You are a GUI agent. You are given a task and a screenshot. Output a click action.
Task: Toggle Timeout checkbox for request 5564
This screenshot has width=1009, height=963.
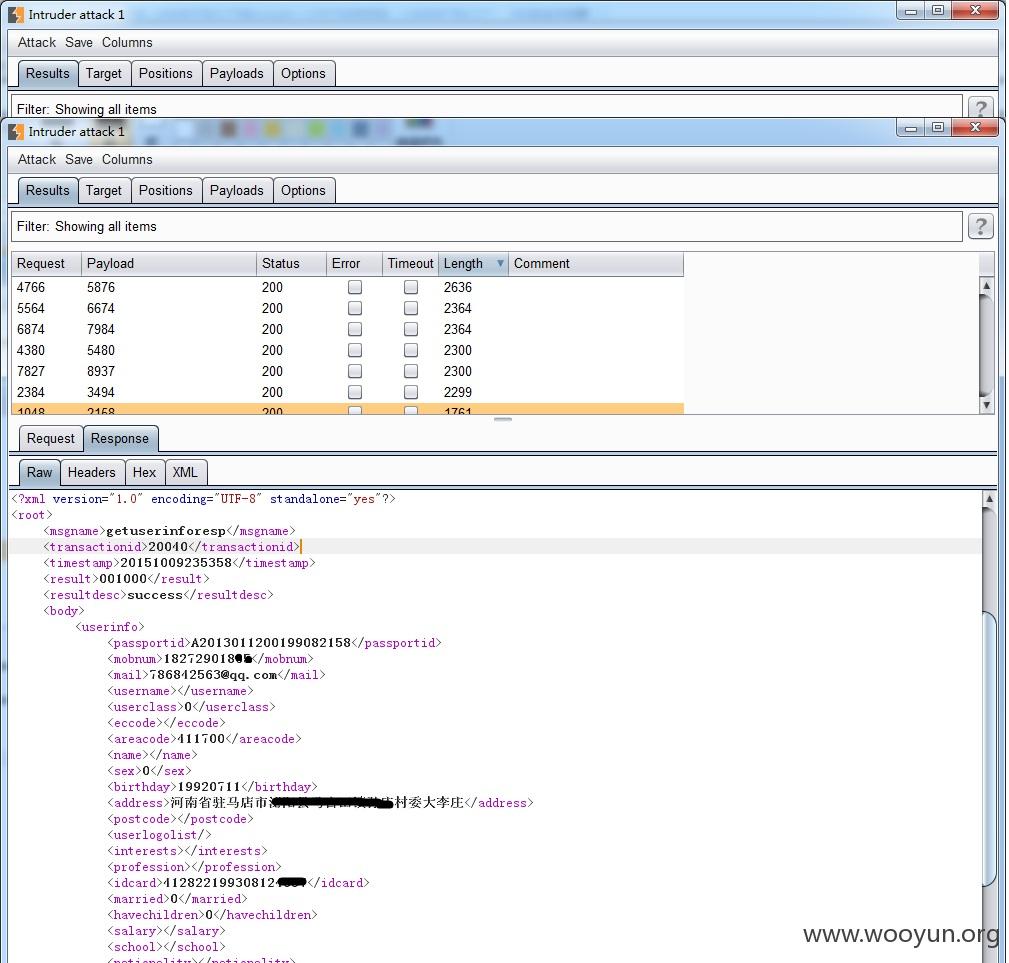click(x=411, y=309)
